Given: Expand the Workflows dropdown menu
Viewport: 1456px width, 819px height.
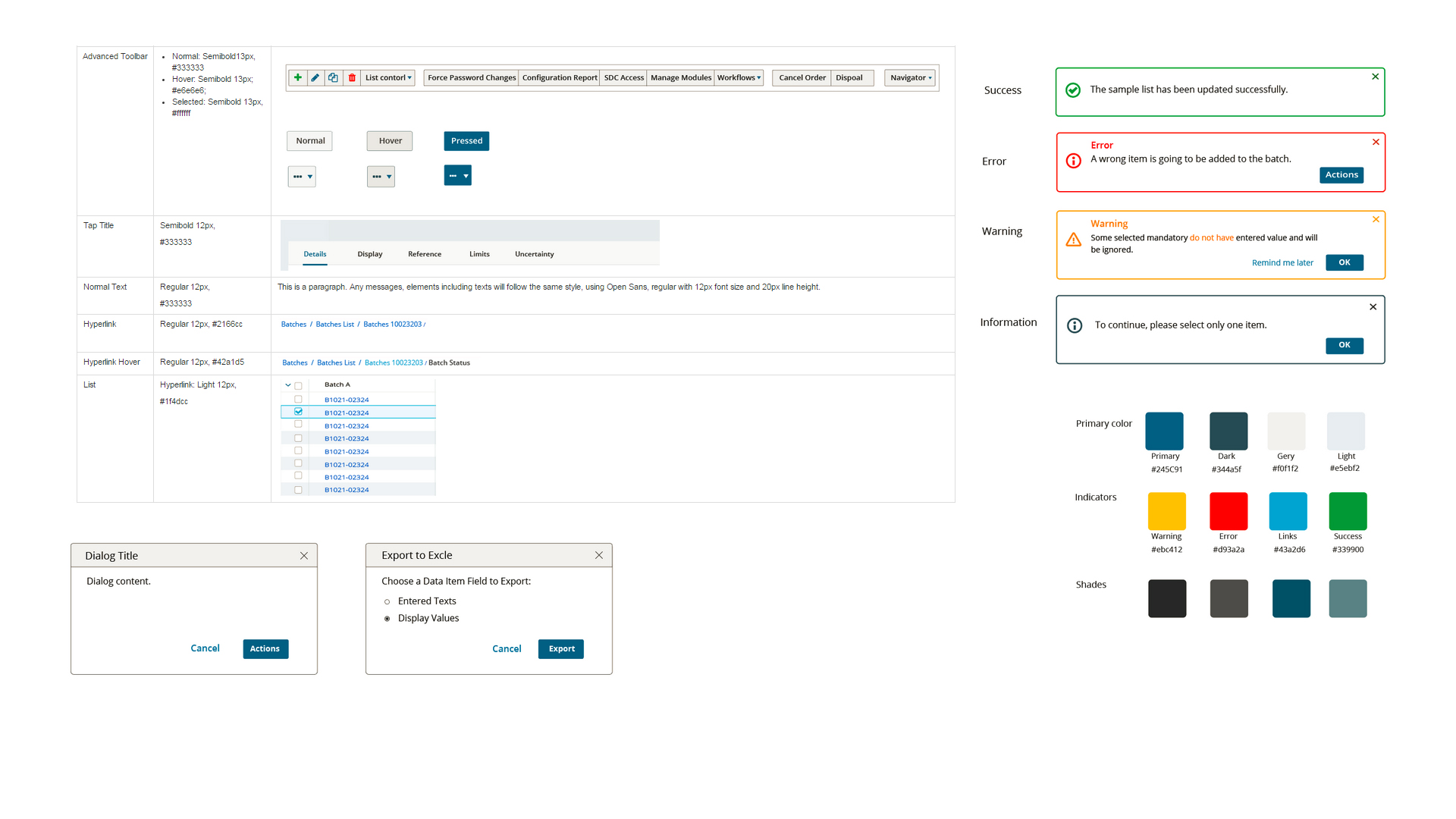Looking at the screenshot, I should coord(739,77).
